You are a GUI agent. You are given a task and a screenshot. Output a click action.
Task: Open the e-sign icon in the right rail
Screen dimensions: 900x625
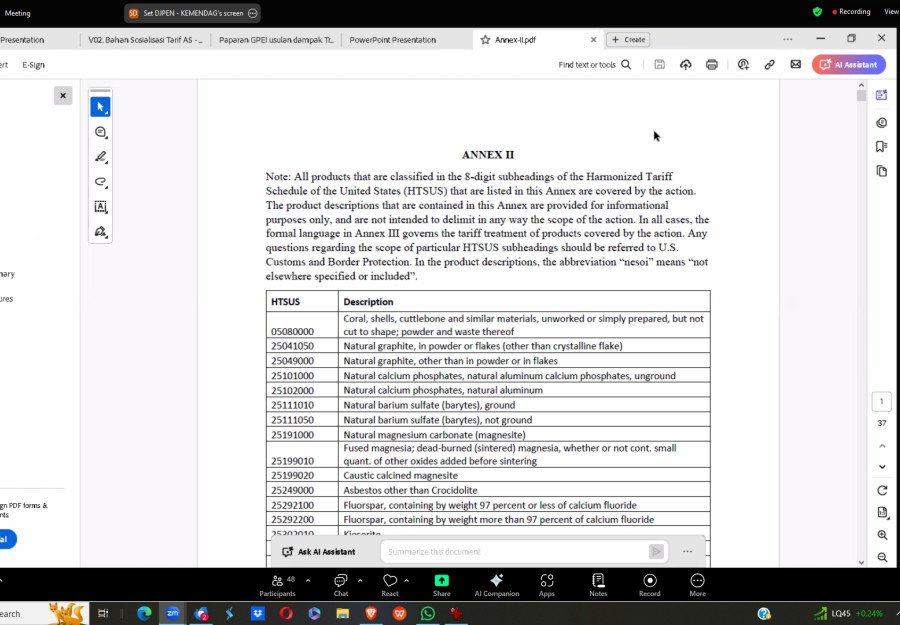(882, 122)
